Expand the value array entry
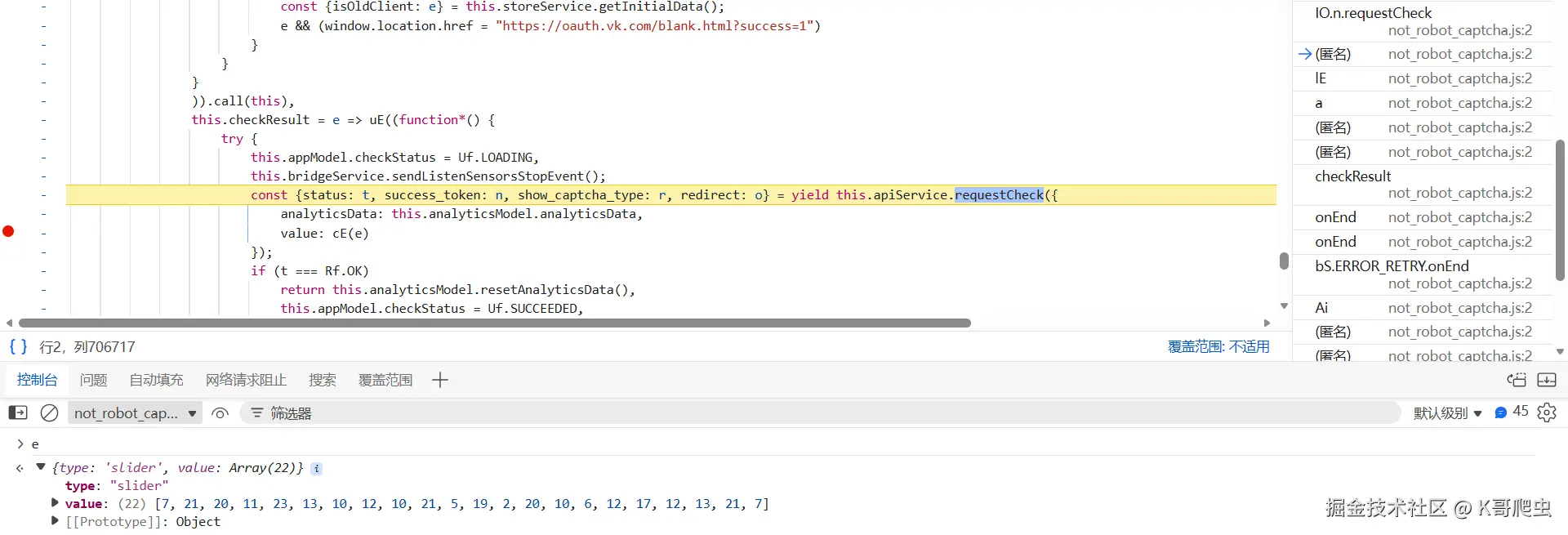1568x535 pixels. pyautogui.click(x=55, y=503)
